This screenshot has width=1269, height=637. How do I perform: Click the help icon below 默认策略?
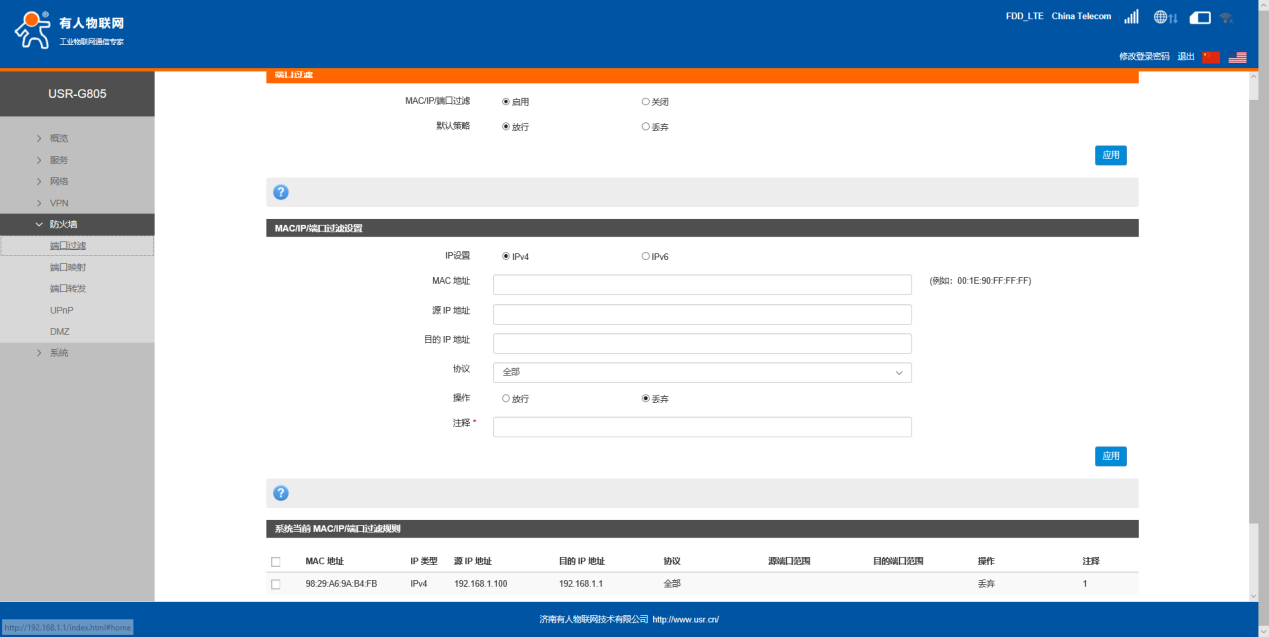click(x=281, y=192)
